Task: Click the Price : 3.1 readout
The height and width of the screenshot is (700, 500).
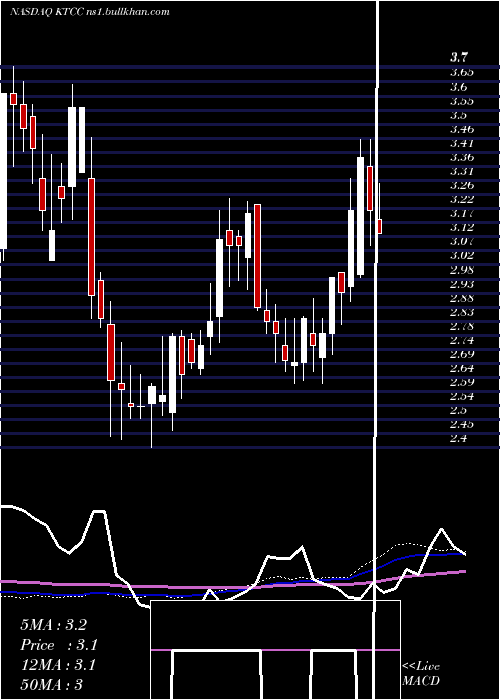Action: point(59,645)
